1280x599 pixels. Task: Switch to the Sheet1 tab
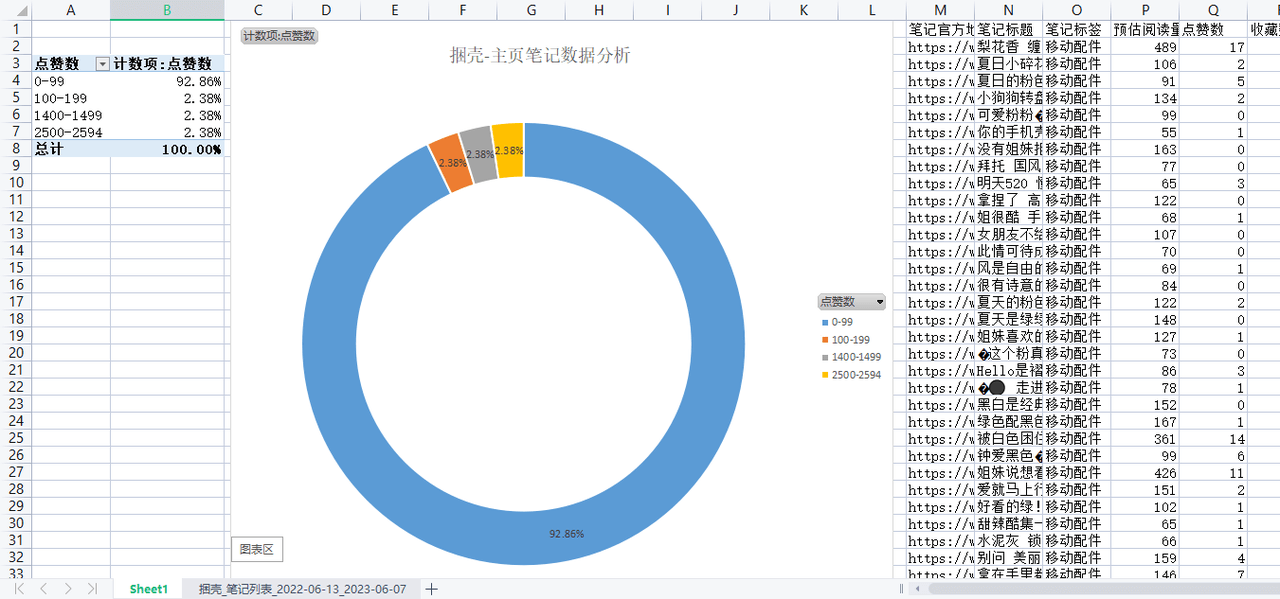[x=149, y=589]
